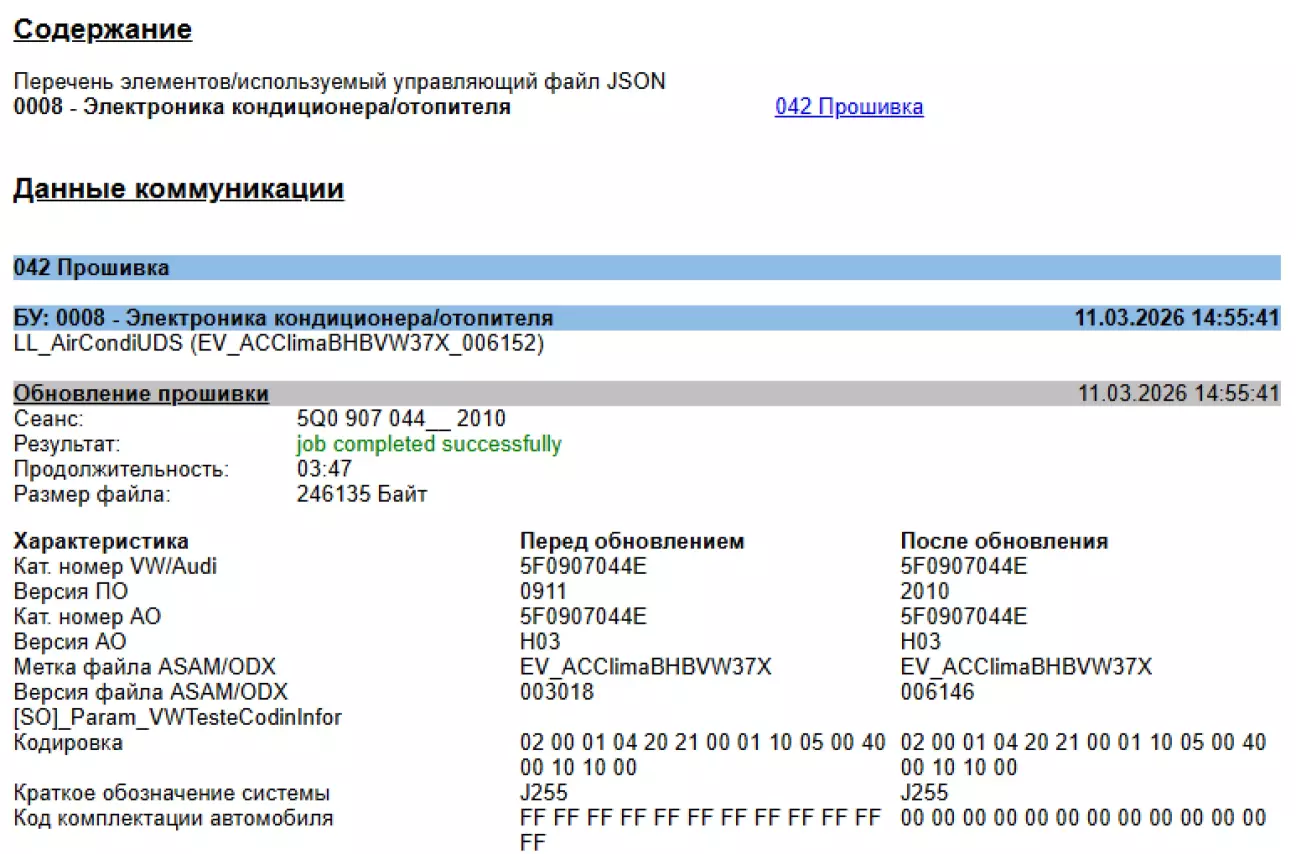Image resolution: width=1296 pixels, height=854 pixels.
Task: Select the green "job completed successfully" result
Action: point(429,444)
